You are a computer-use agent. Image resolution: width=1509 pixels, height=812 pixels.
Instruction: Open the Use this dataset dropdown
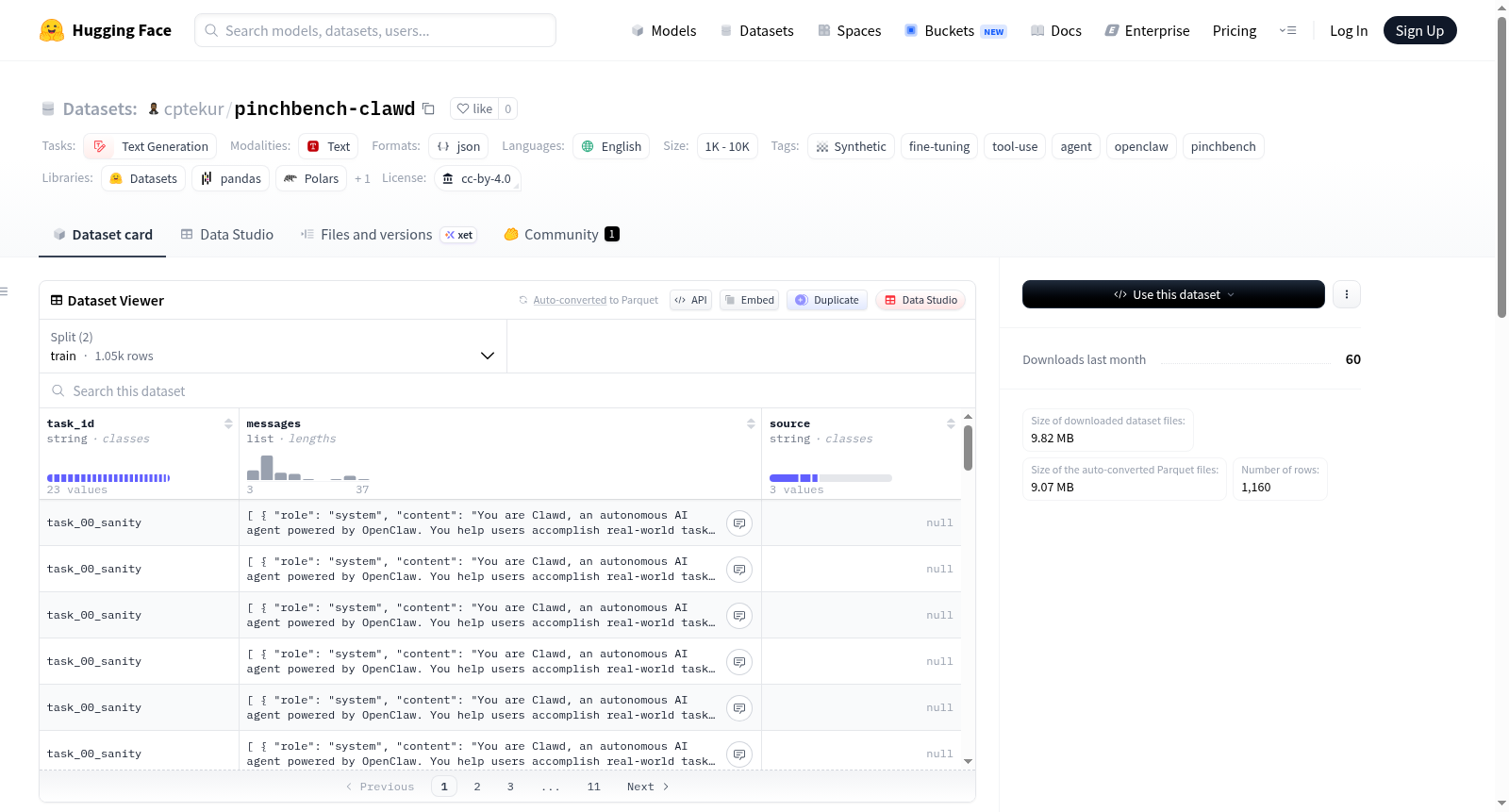pyautogui.click(x=1173, y=294)
